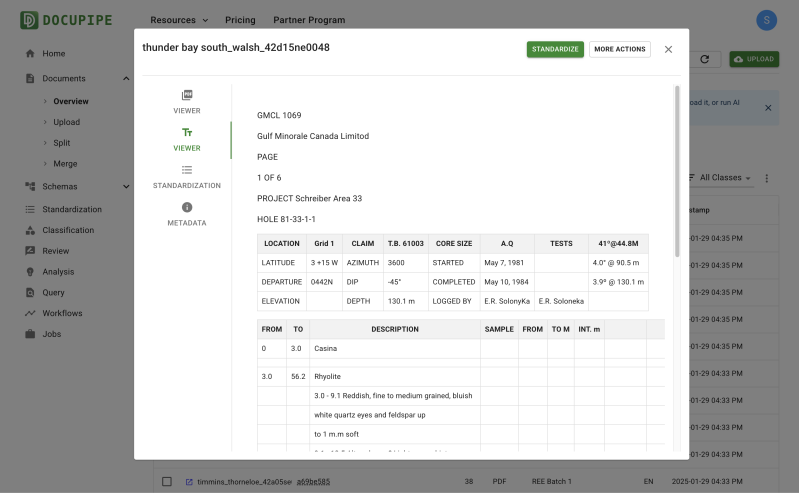The width and height of the screenshot is (799, 493).
Task: Open the user avatar menu
Action: click(767, 20)
